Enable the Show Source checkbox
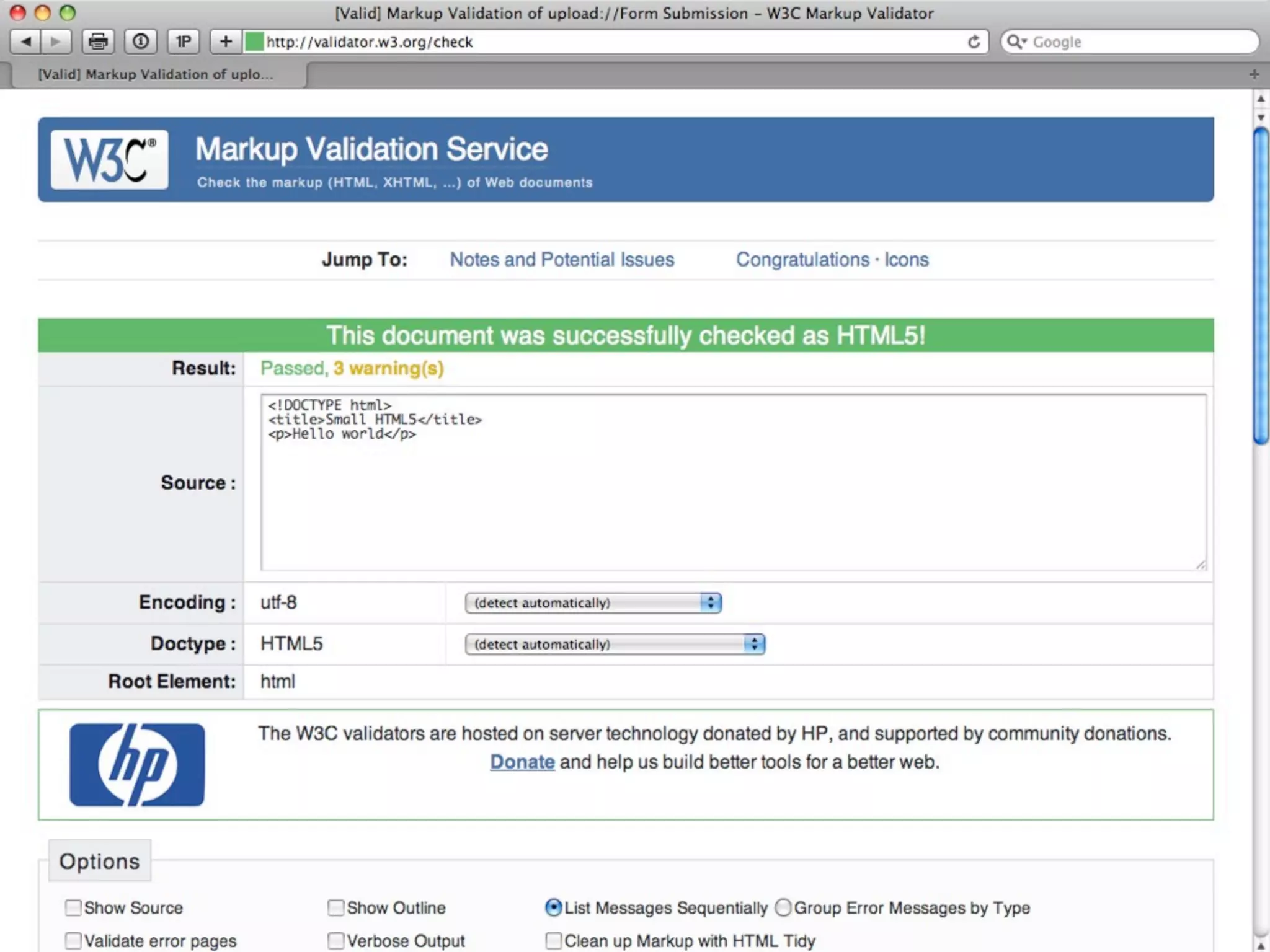The width and height of the screenshot is (1270, 952). (73, 907)
